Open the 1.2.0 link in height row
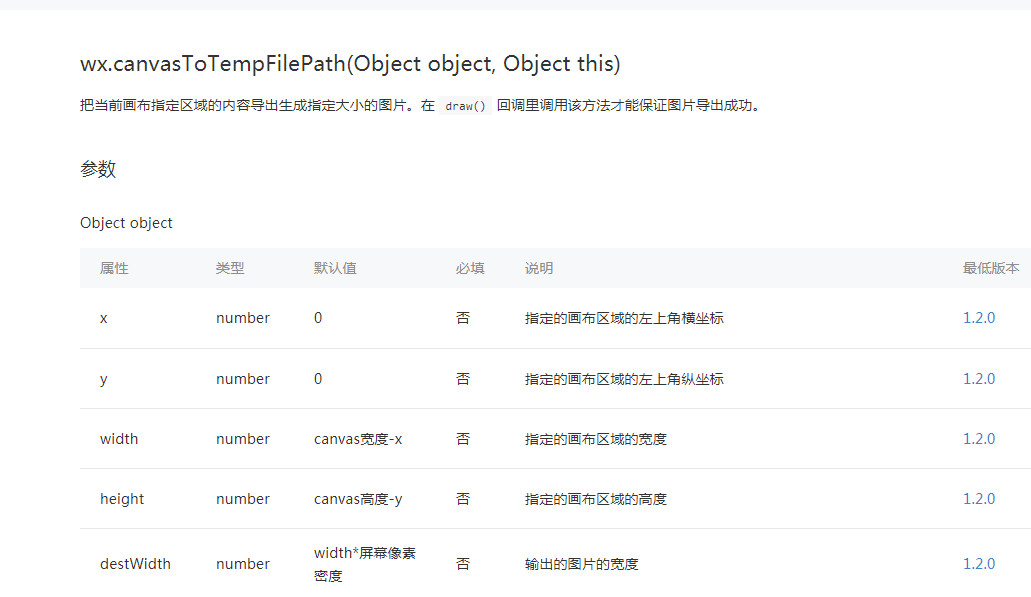This screenshot has width=1031, height=597. click(x=978, y=499)
